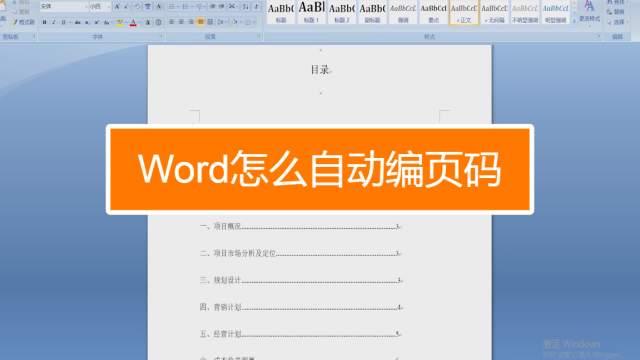Toggle Bold formatting

click(x=44, y=22)
